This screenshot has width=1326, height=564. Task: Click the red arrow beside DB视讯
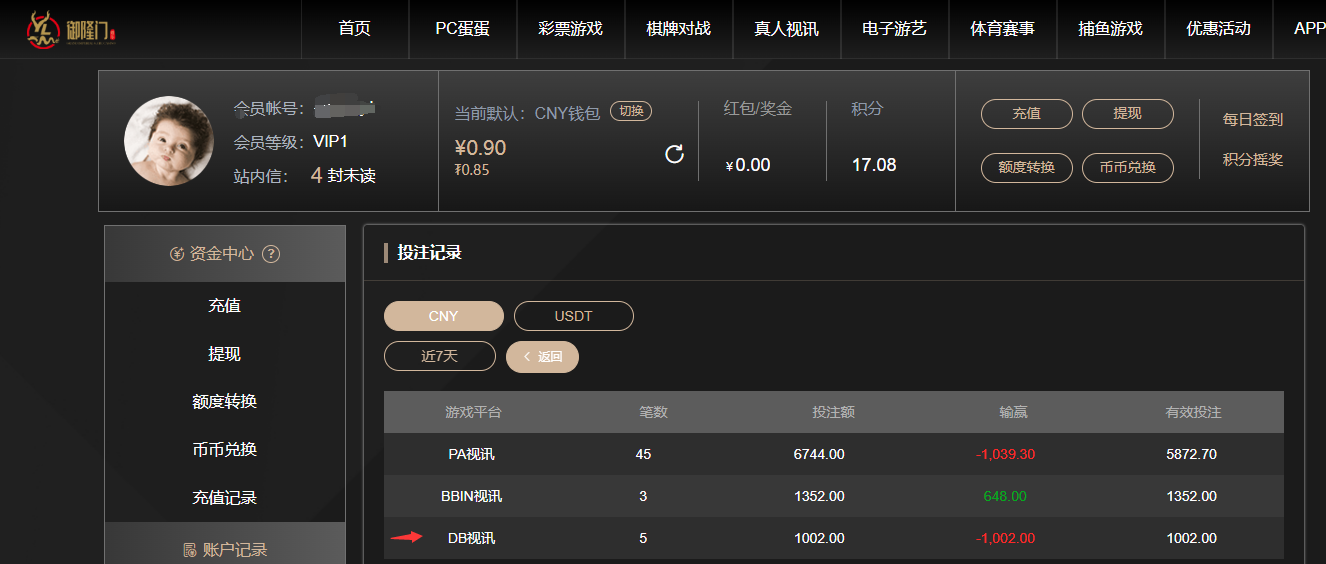(406, 537)
